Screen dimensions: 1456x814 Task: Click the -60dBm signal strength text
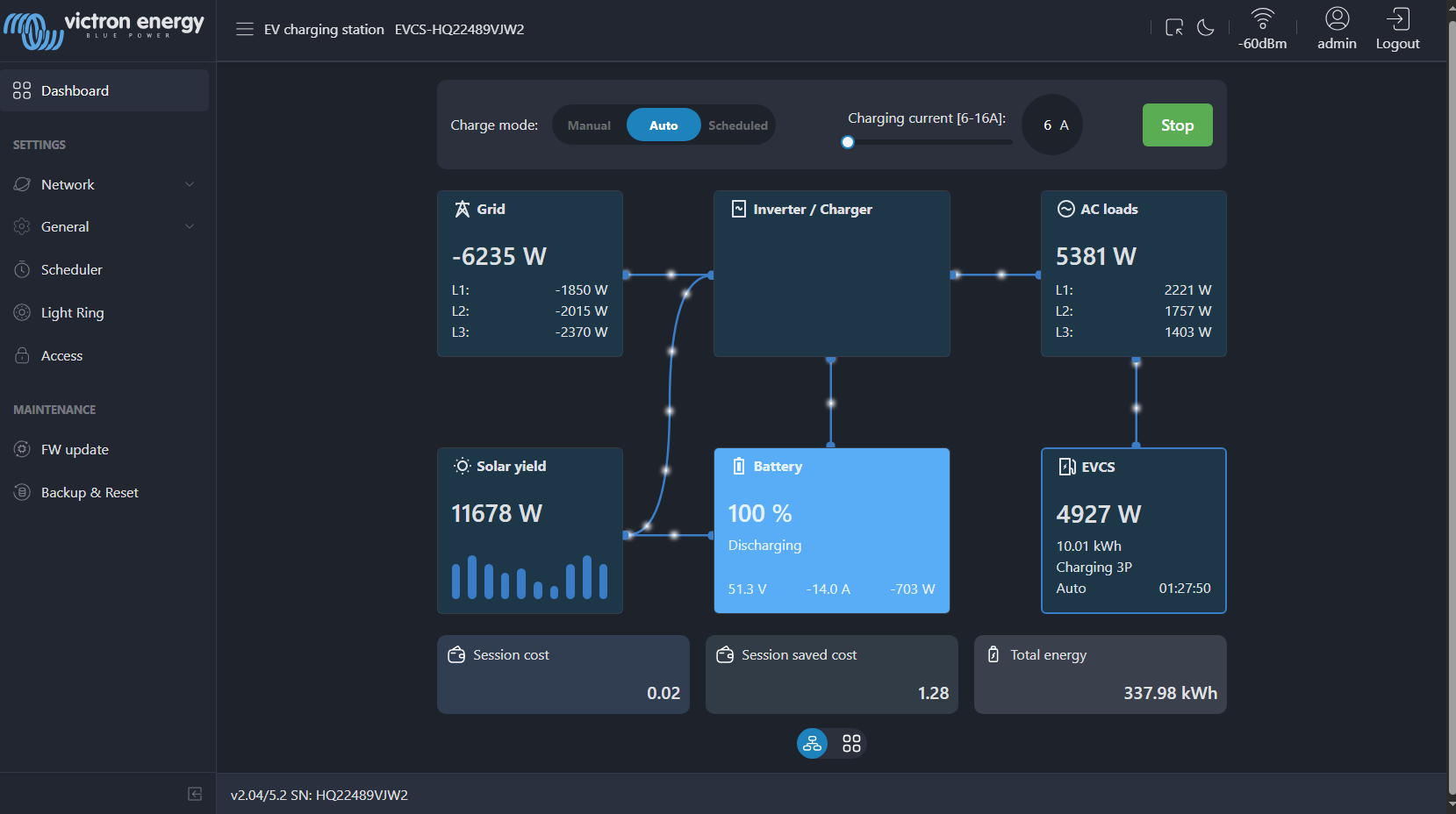pyautogui.click(x=1263, y=44)
